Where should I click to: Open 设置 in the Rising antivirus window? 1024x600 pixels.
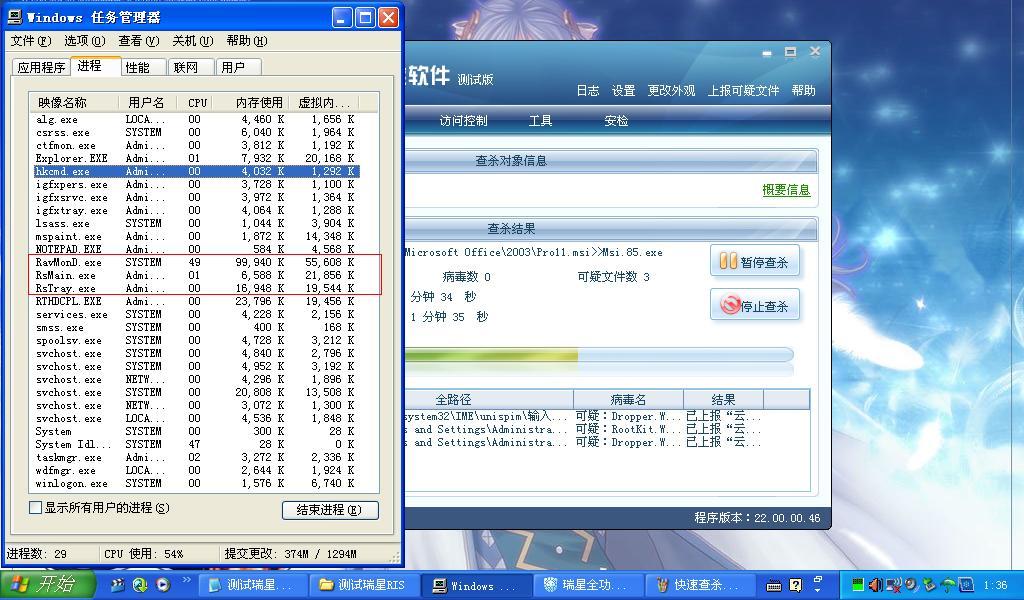623,91
